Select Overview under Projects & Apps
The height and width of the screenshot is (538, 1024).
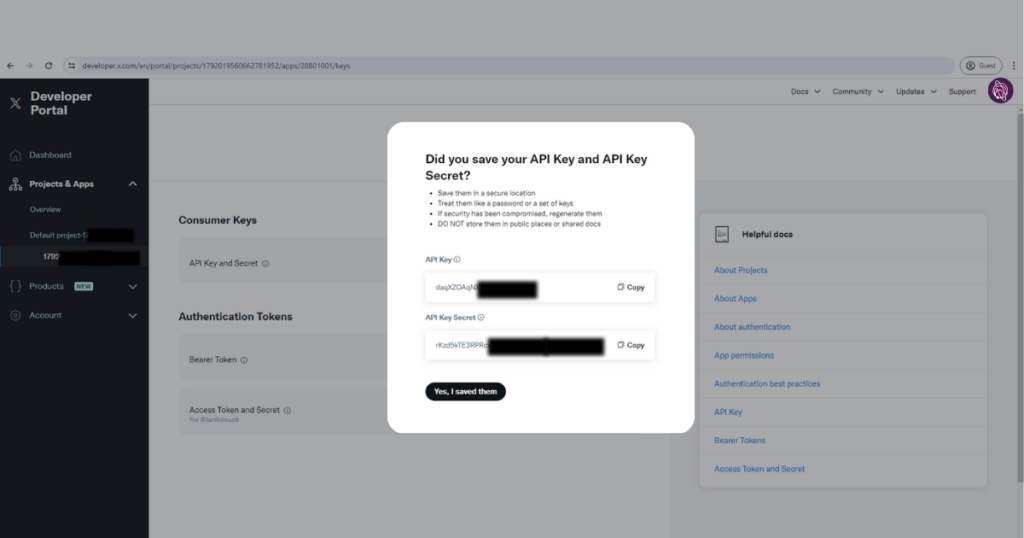coord(45,210)
